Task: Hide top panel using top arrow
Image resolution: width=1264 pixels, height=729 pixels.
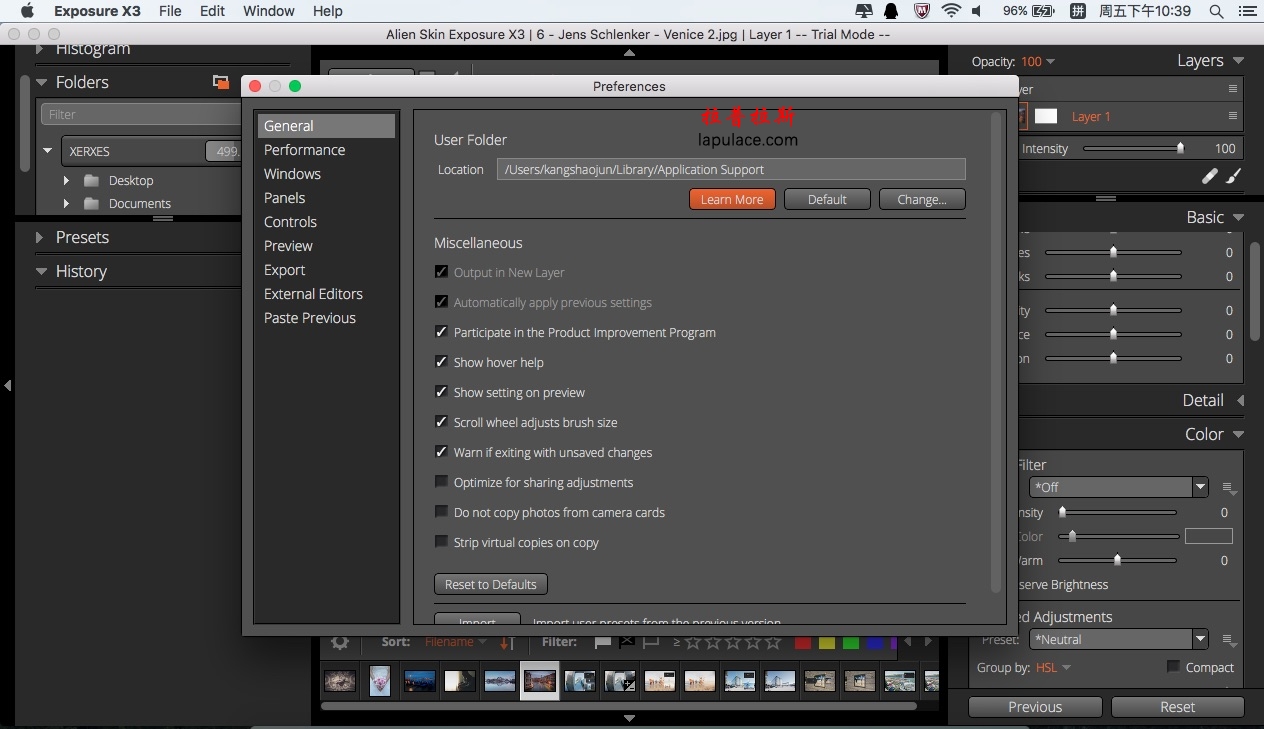Action: point(629,52)
